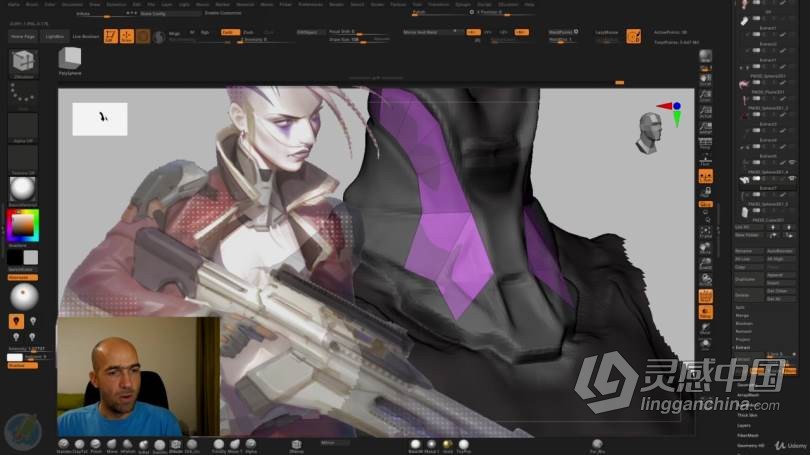Screen dimensions: 810x455
Task: Click the head-shaped camera view thumbnail
Action: (x=650, y=133)
